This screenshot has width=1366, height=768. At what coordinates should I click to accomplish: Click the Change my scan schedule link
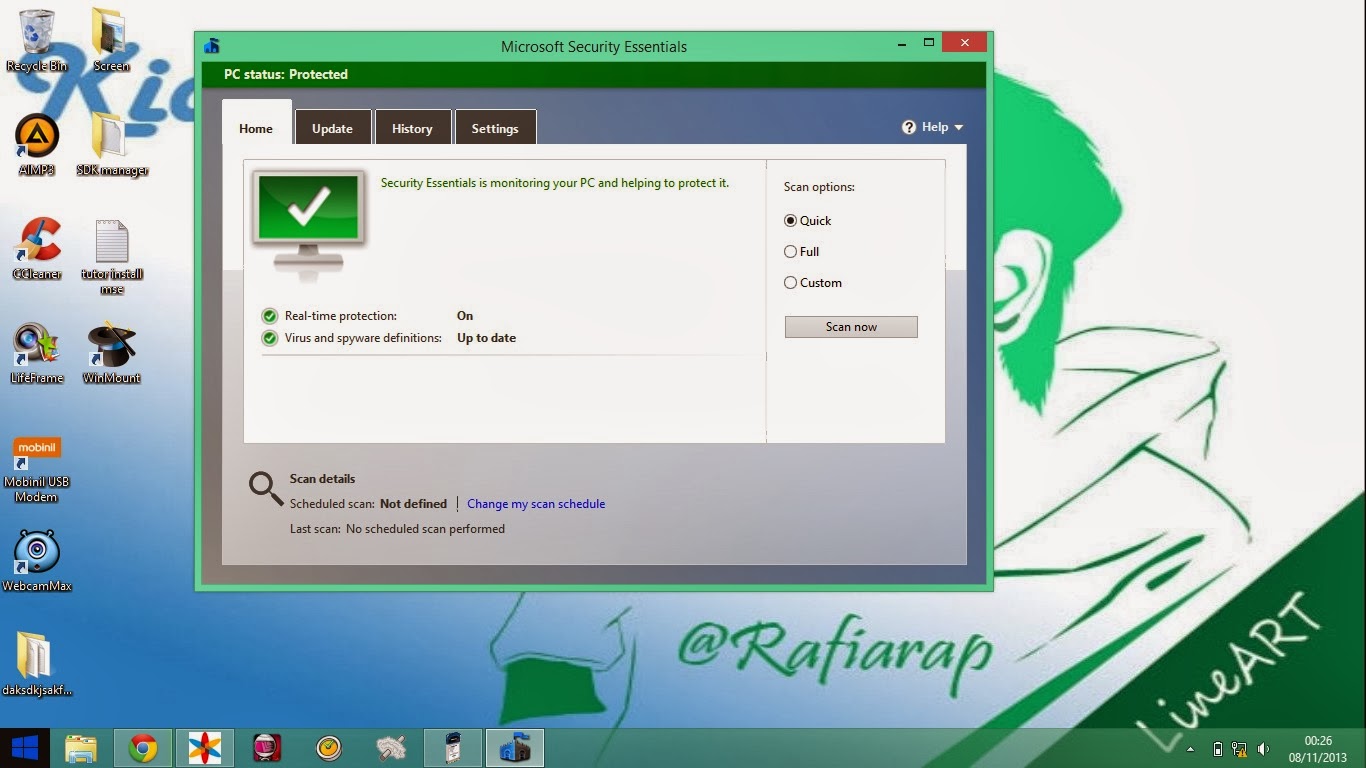tap(536, 504)
